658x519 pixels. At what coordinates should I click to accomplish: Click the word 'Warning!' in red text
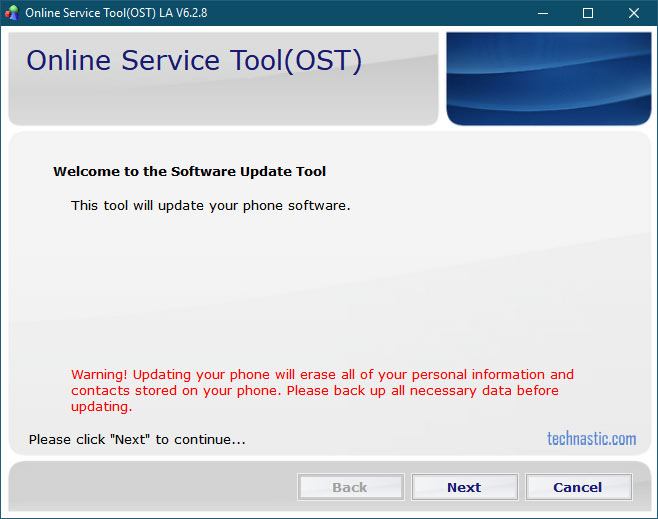tap(99, 375)
